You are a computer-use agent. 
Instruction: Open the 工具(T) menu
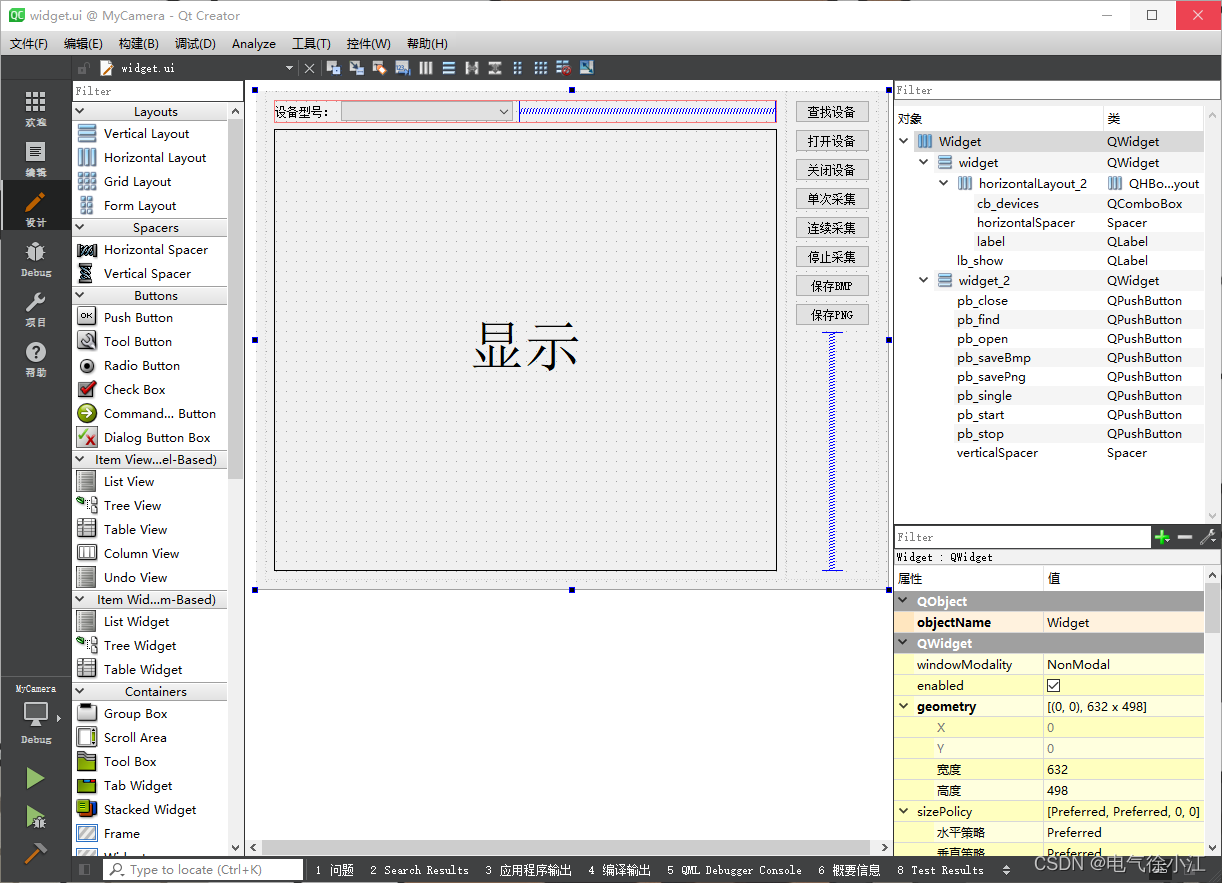coord(311,43)
